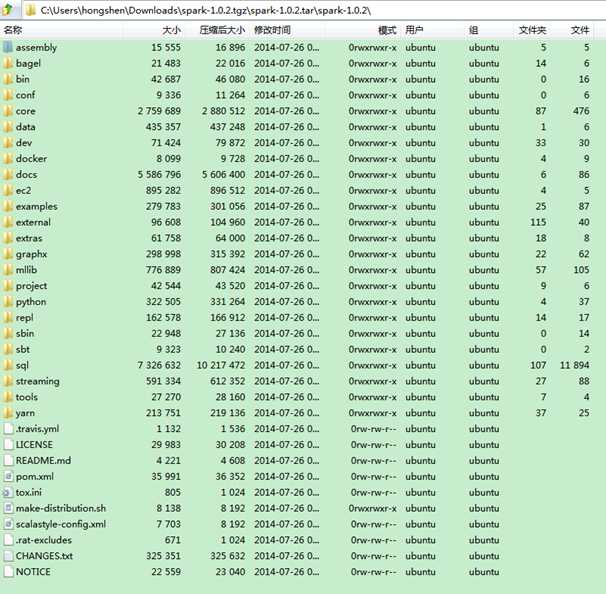Click compressed size 301 056 of examples
Image resolution: width=606 pixels, height=594 pixels.
coord(228,206)
